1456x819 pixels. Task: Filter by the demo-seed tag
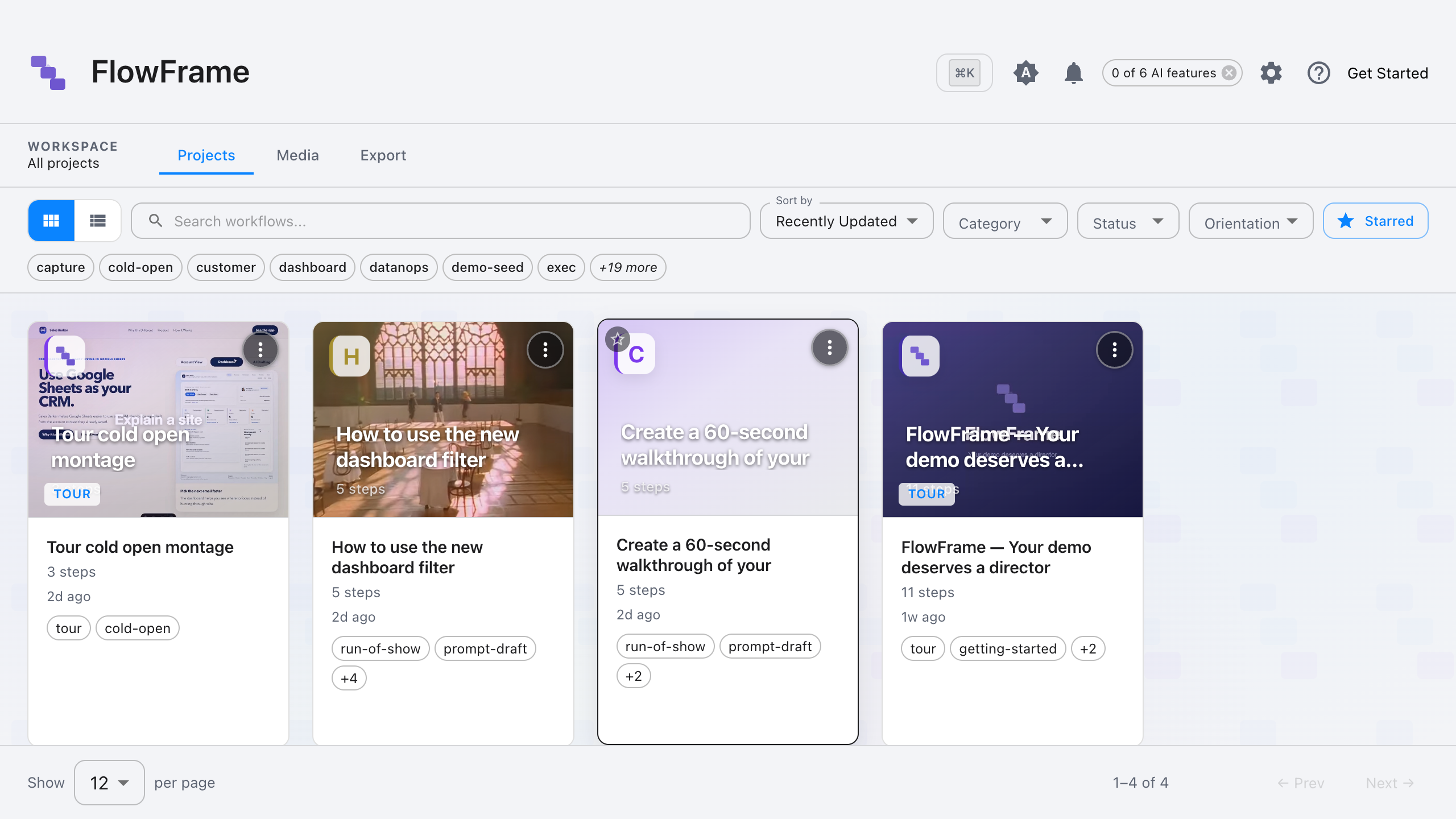[x=487, y=267]
